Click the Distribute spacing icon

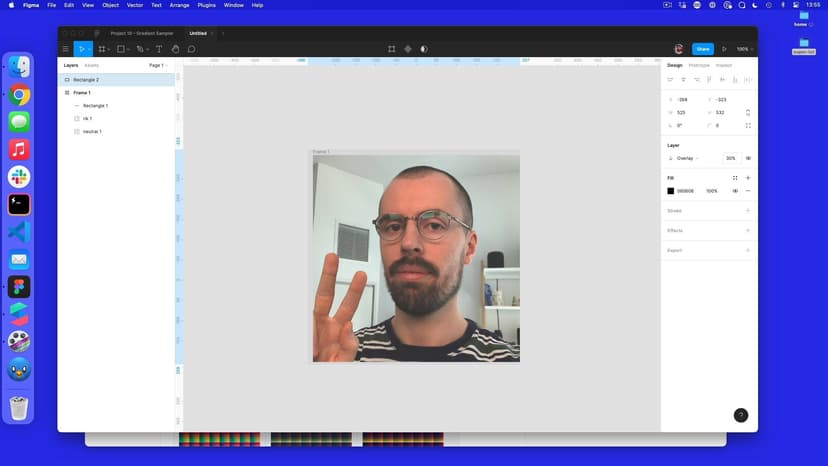click(x=748, y=80)
